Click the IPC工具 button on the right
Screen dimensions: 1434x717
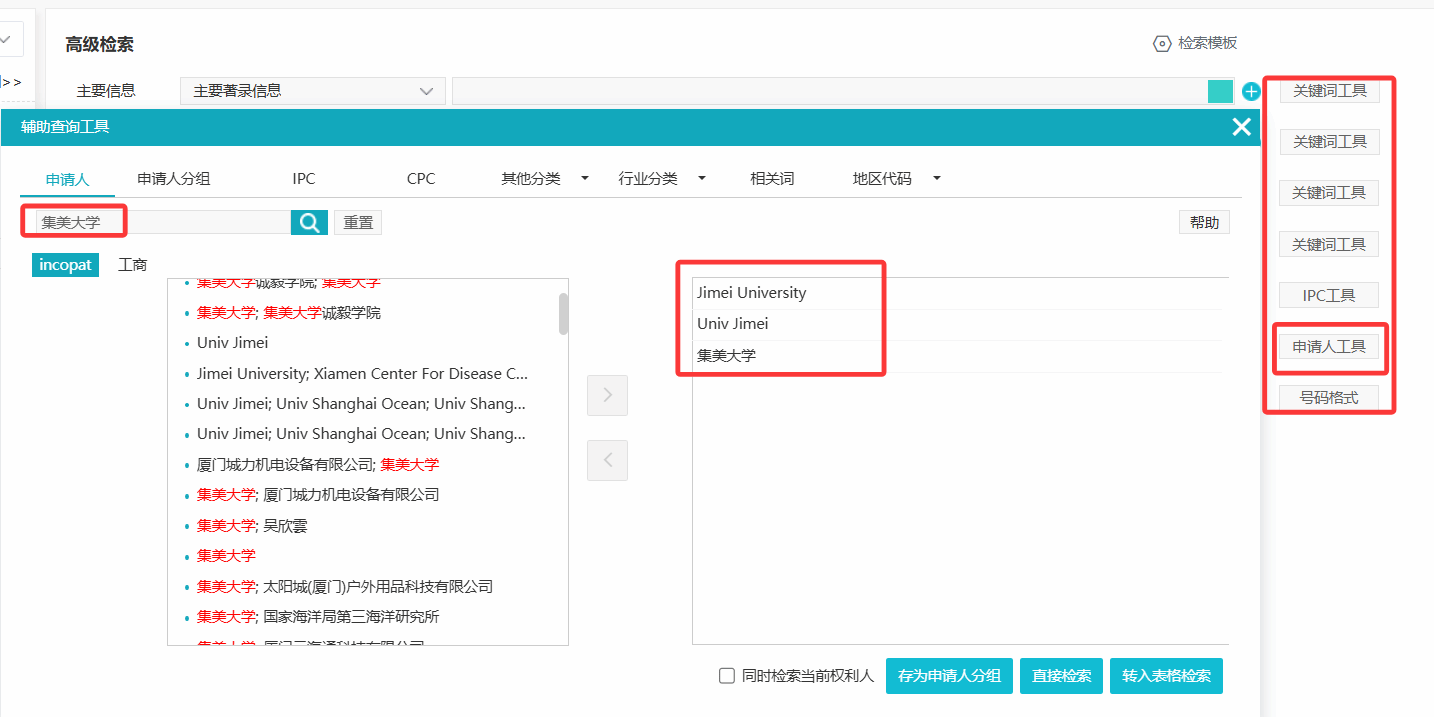[1329, 295]
